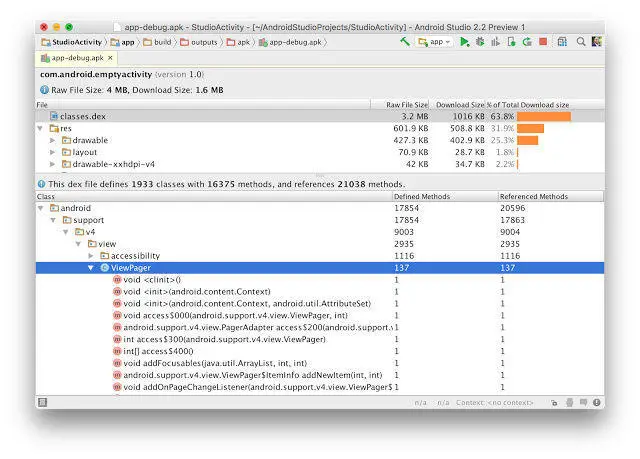Open Search Everywhere magnifier icon
This screenshot has height=459, width=640.
pos(581,42)
